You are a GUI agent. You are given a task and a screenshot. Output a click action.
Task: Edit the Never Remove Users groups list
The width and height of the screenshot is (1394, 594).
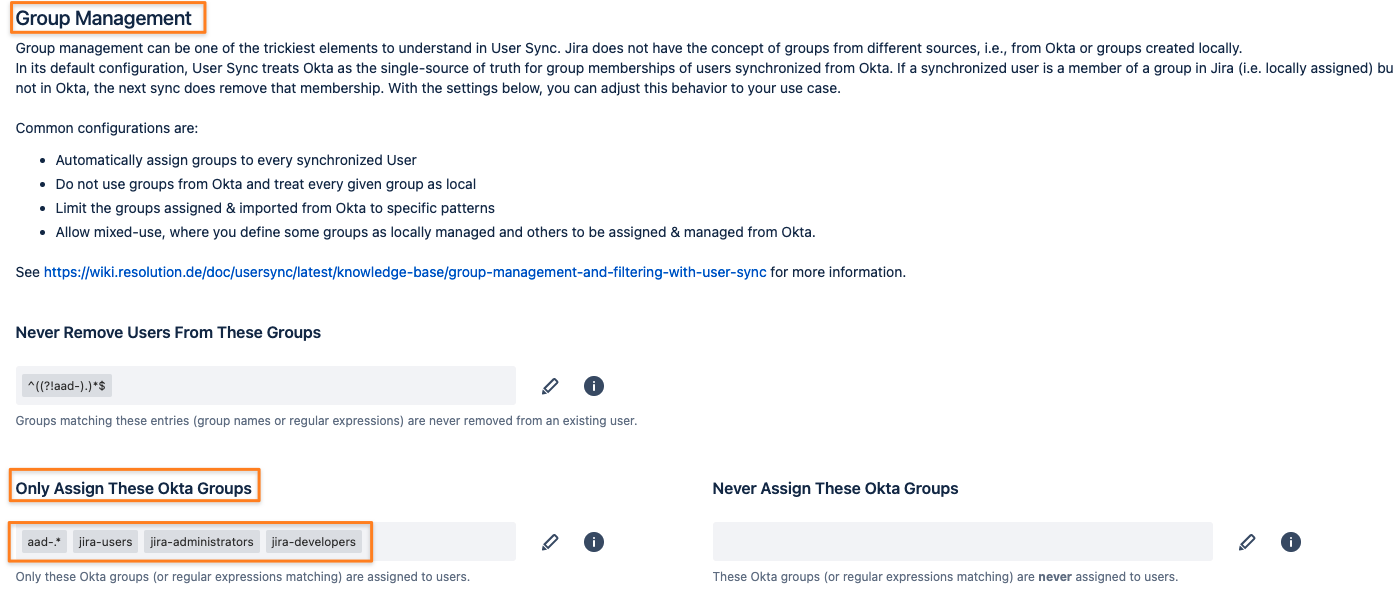(549, 386)
